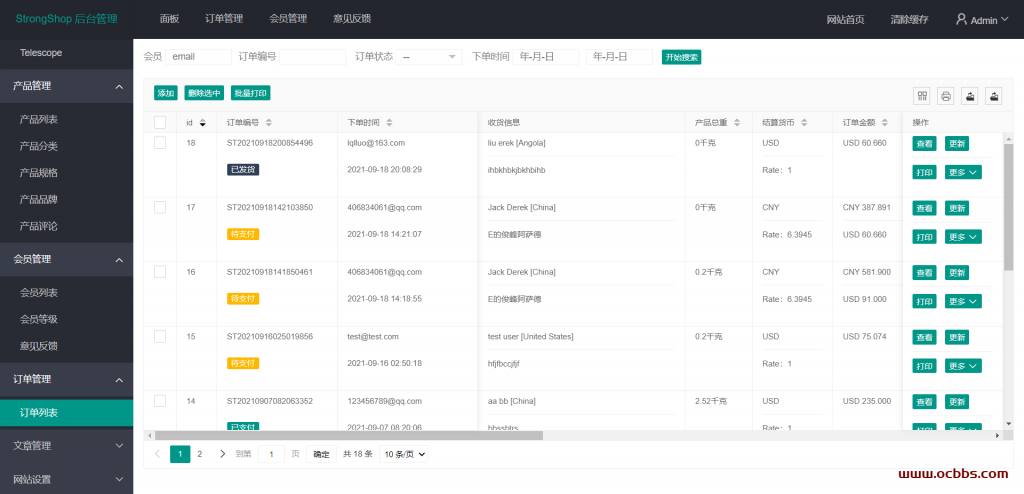Viewport: 1024px width, 494px height.
Task: Click the horizontal scrollbar right arrow
Action: point(997,435)
